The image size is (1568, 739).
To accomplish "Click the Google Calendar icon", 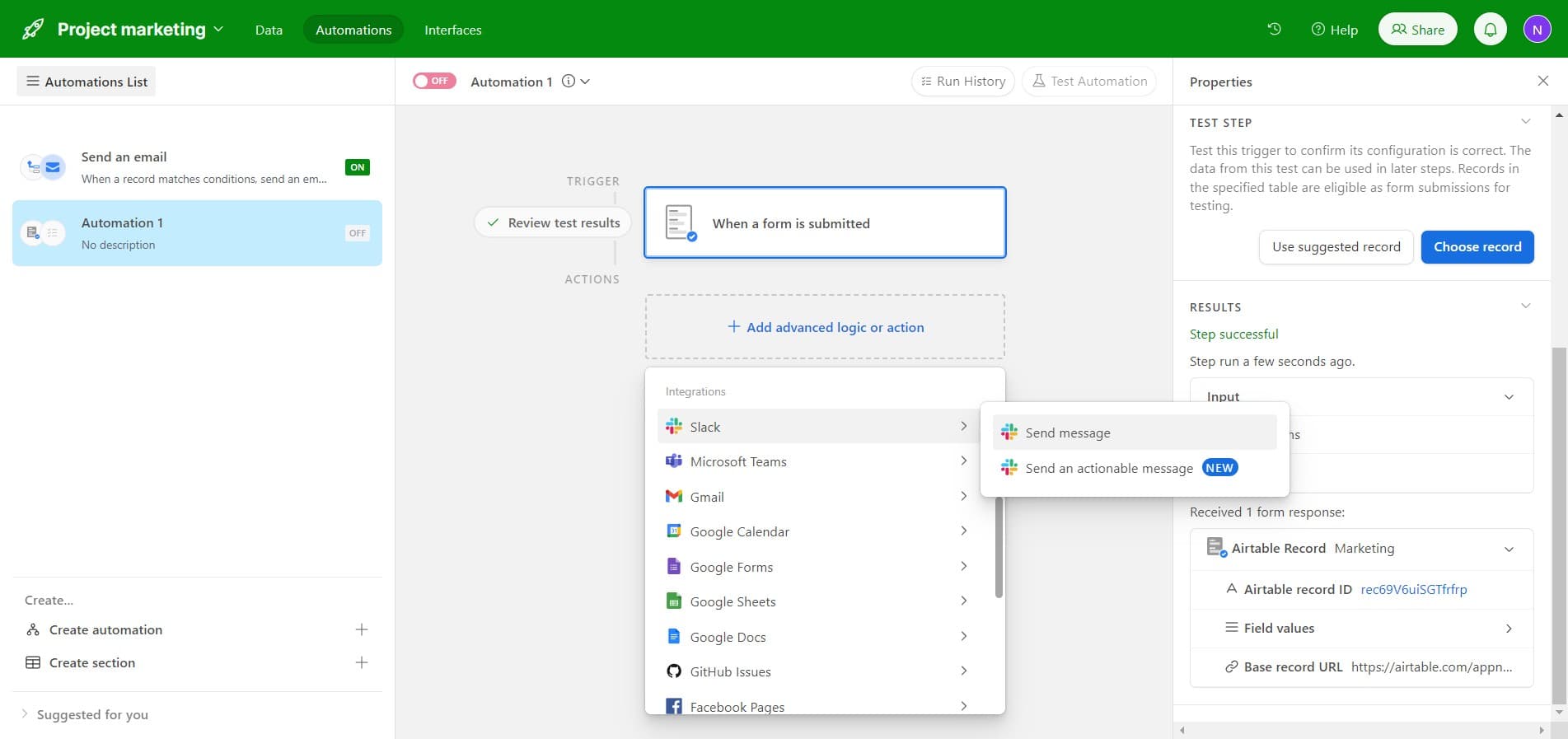I will (674, 531).
